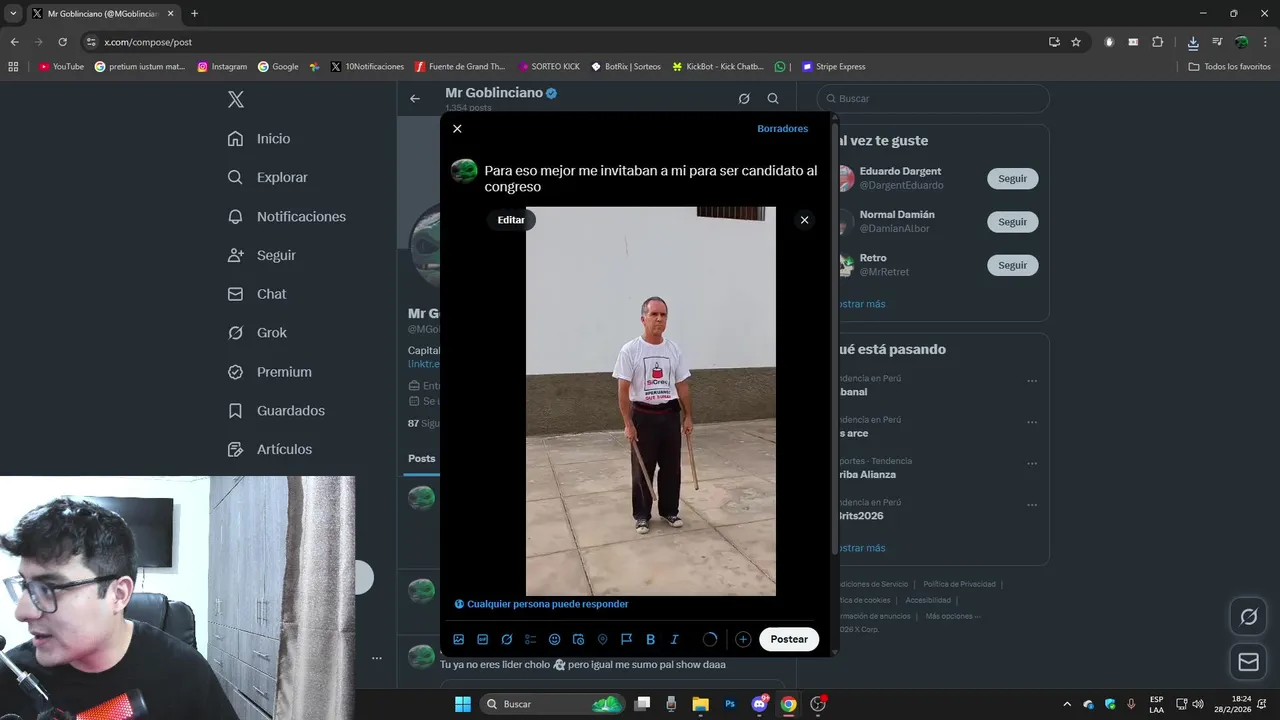Open Chrome tab search dropdown
Screen dimensions: 1280x720
pos(13,14)
